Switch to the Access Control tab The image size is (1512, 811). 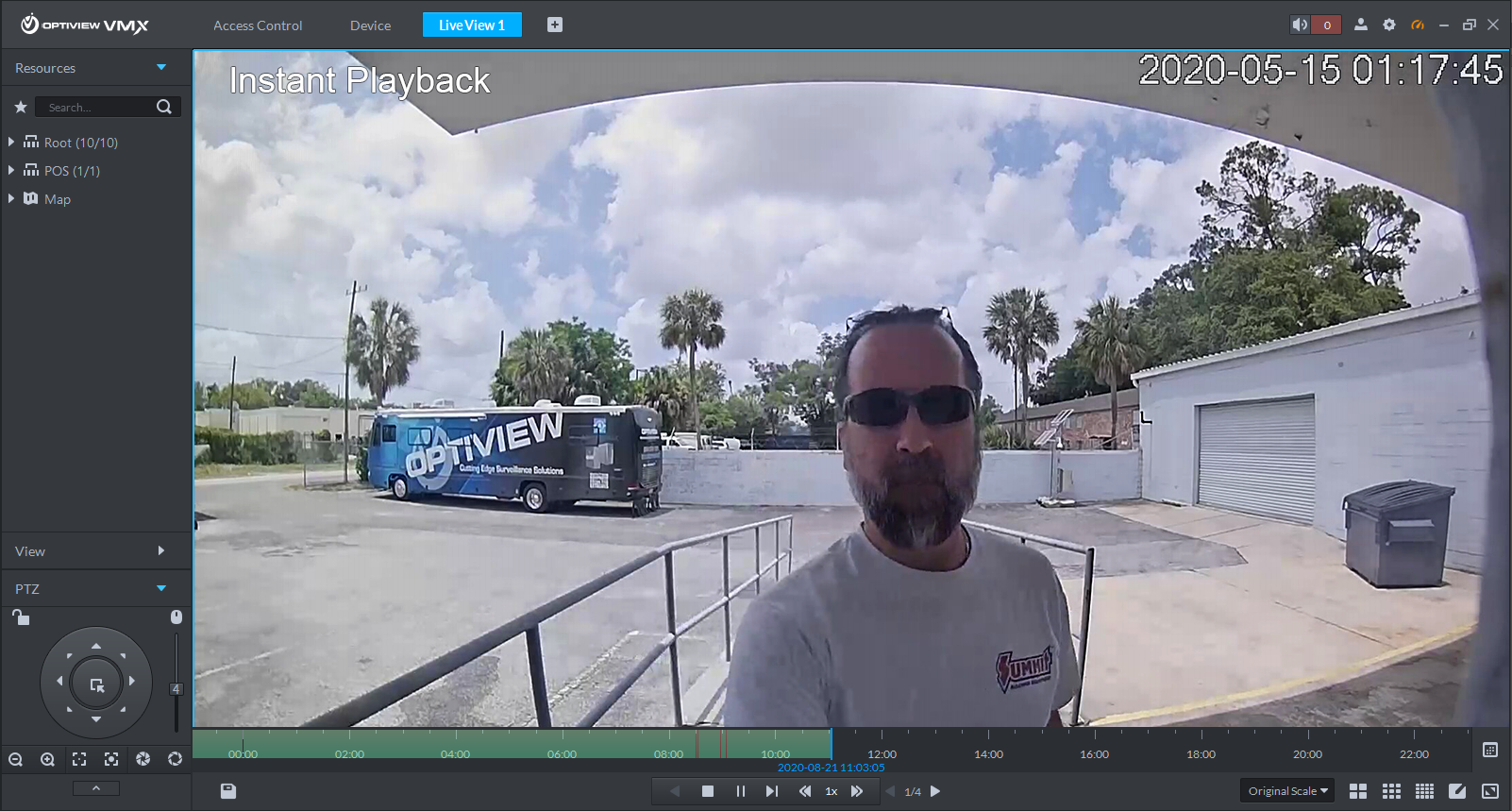tap(258, 25)
